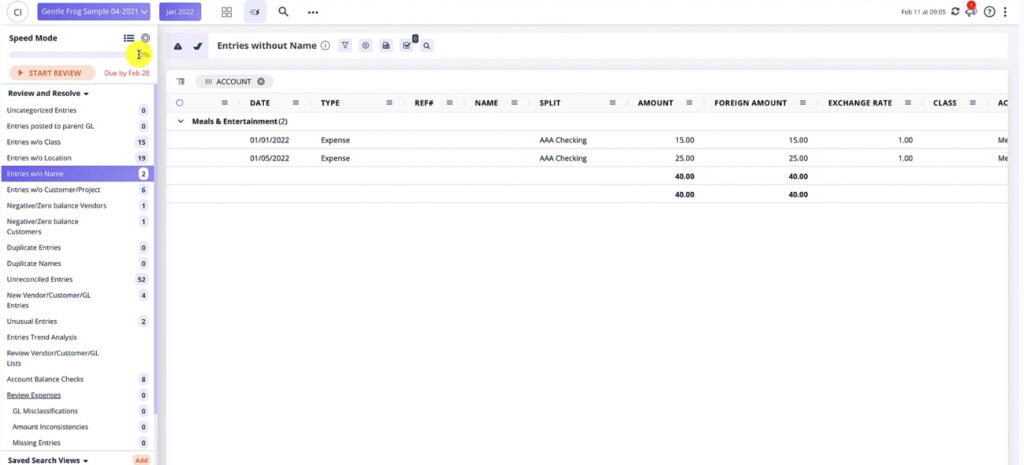Select Unreconciled Entries in sidebar
Screen dimensions: 1024x465
pyautogui.click(x=40, y=279)
